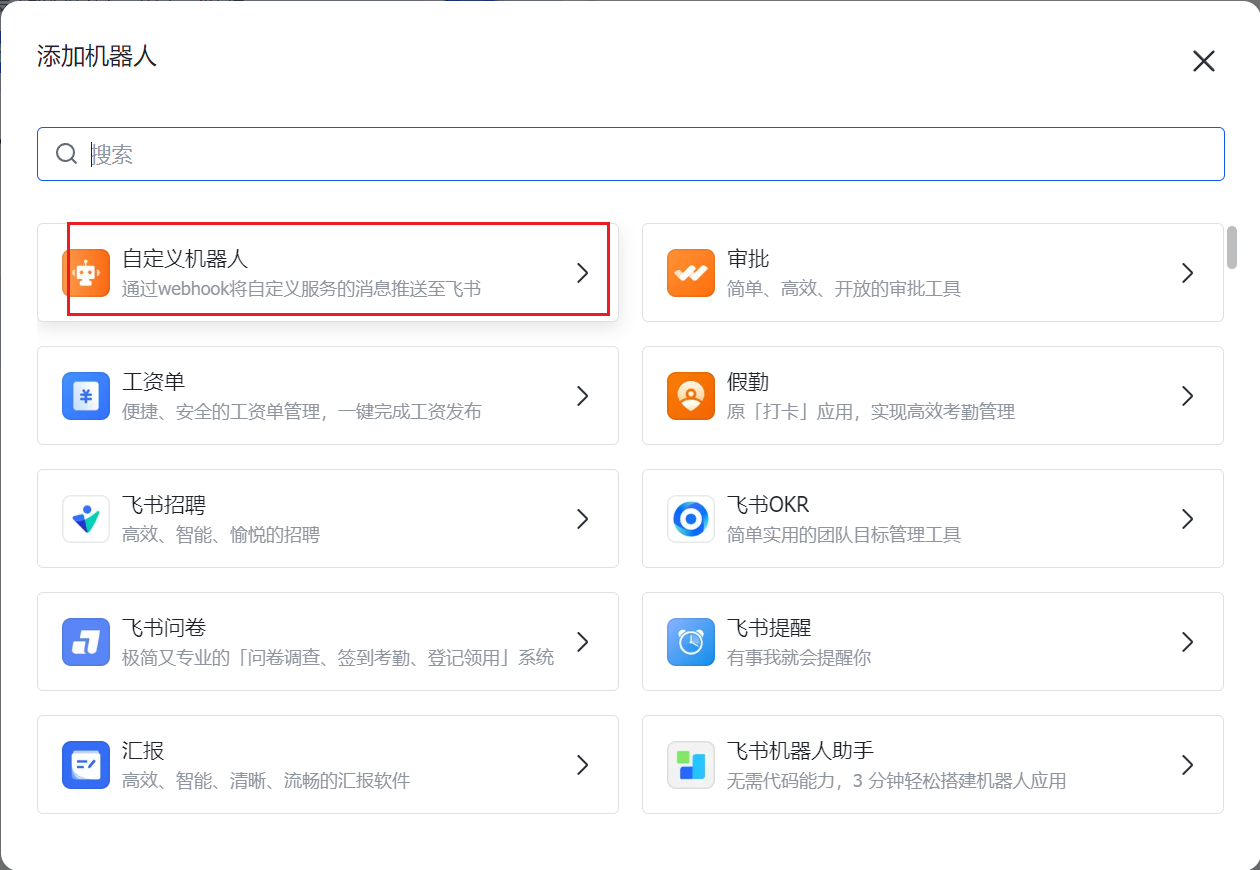
Task: Expand the 汇报 chevron arrow
Action: (x=583, y=765)
